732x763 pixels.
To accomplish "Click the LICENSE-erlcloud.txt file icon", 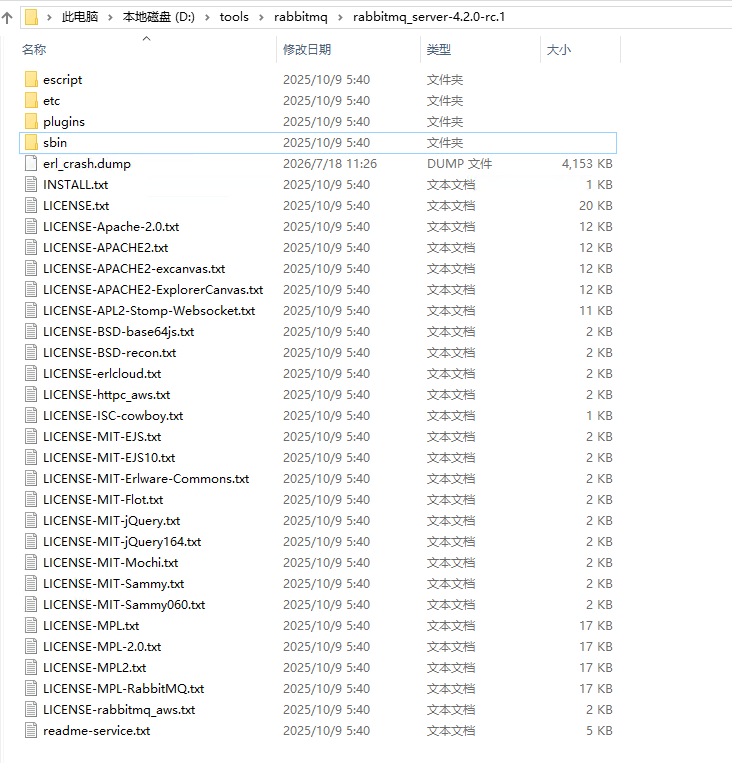I will [x=31, y=373].
